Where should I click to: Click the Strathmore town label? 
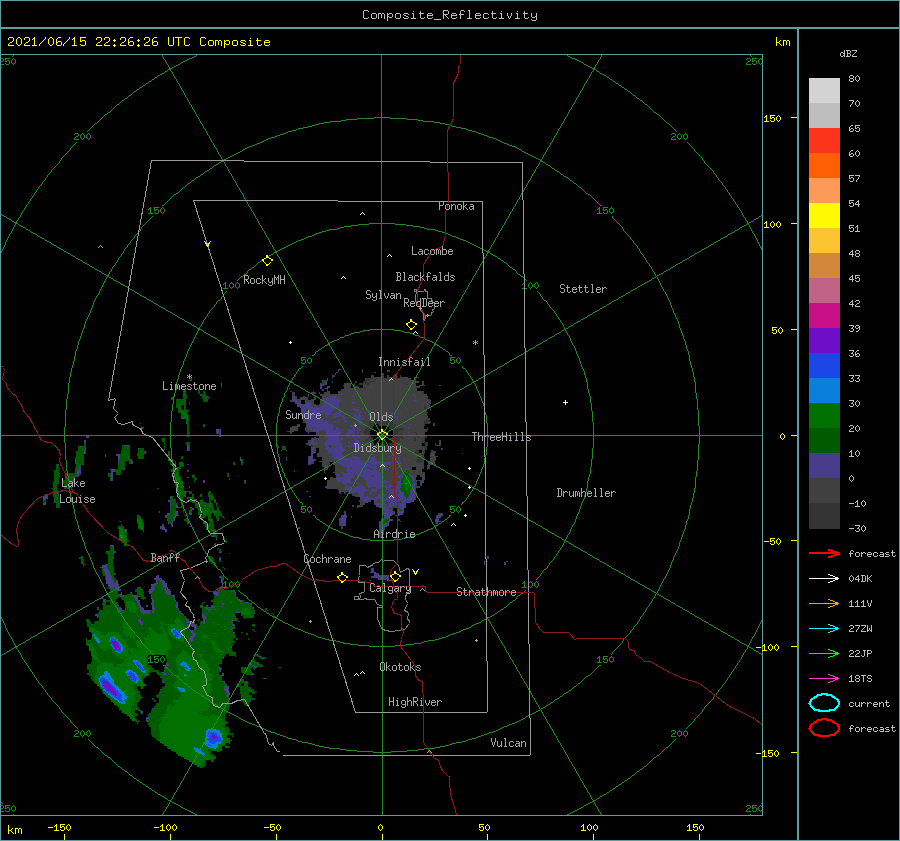tap(486, 592)
